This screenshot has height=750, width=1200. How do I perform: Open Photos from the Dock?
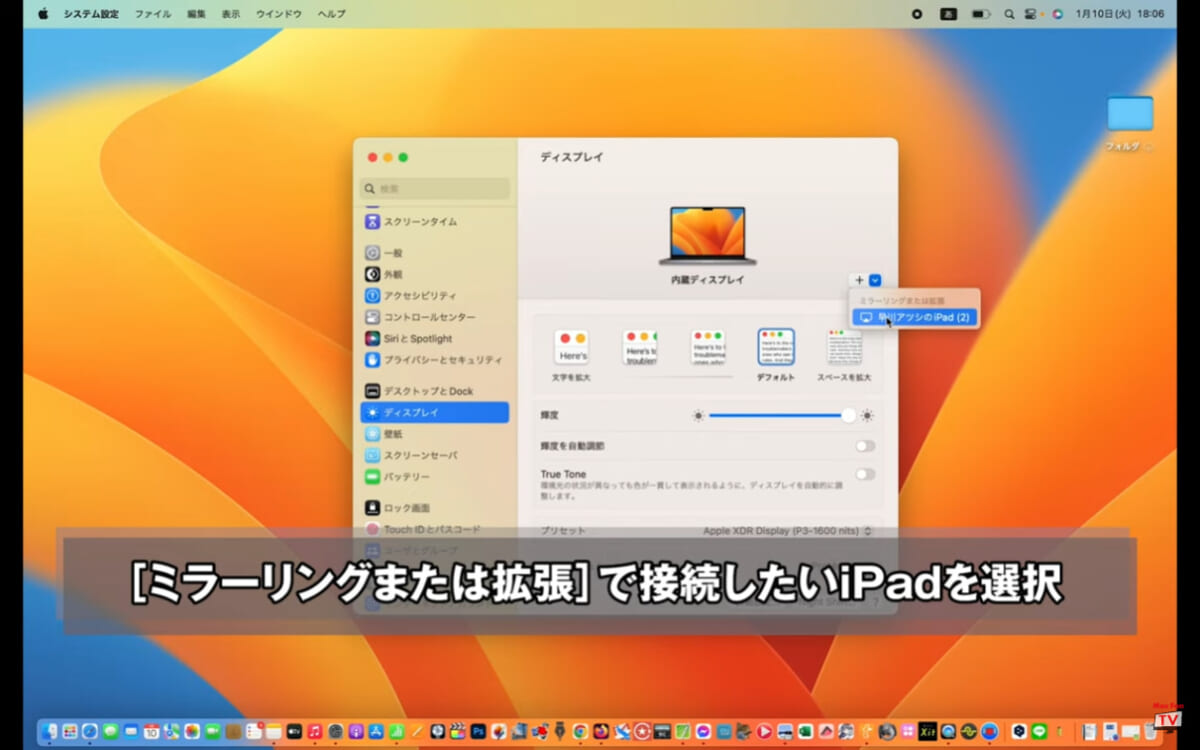[x=192, y=732]
